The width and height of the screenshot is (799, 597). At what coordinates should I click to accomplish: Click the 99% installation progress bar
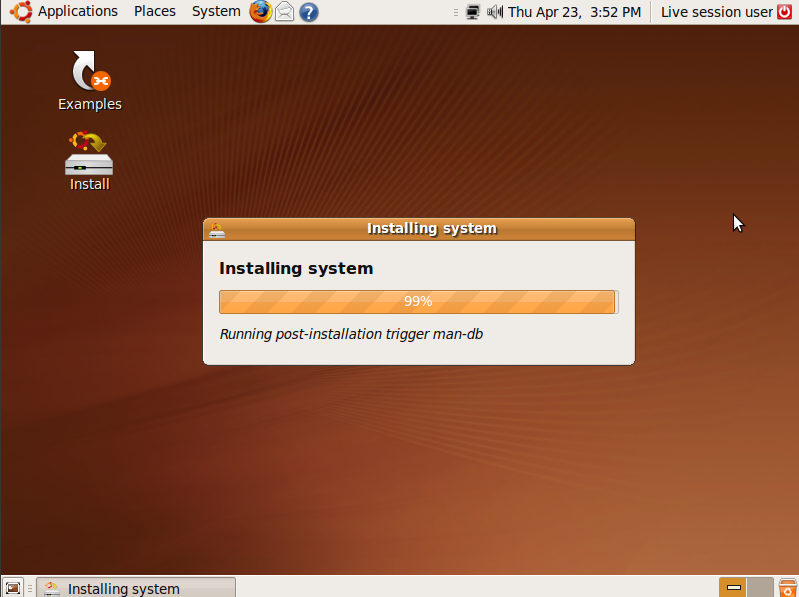(418, 302)
